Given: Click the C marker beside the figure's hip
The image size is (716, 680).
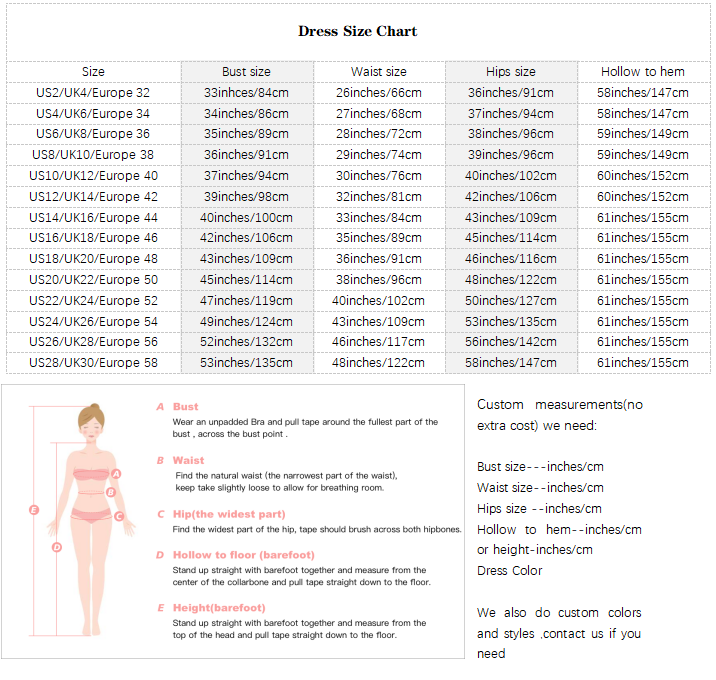Looking at the screenshot, I should click(x=119, y=516).
